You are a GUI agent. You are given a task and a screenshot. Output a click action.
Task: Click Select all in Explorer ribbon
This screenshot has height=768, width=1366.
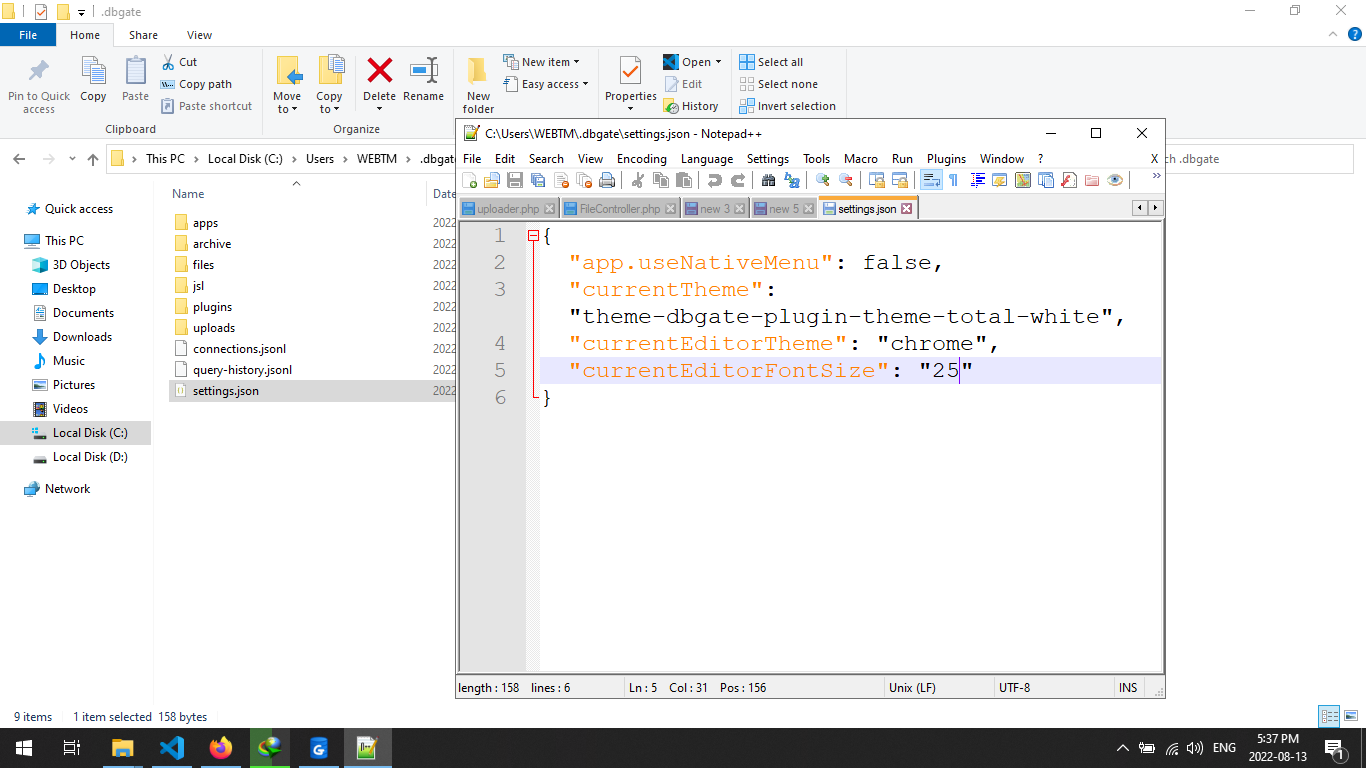(x=771, y=62)
